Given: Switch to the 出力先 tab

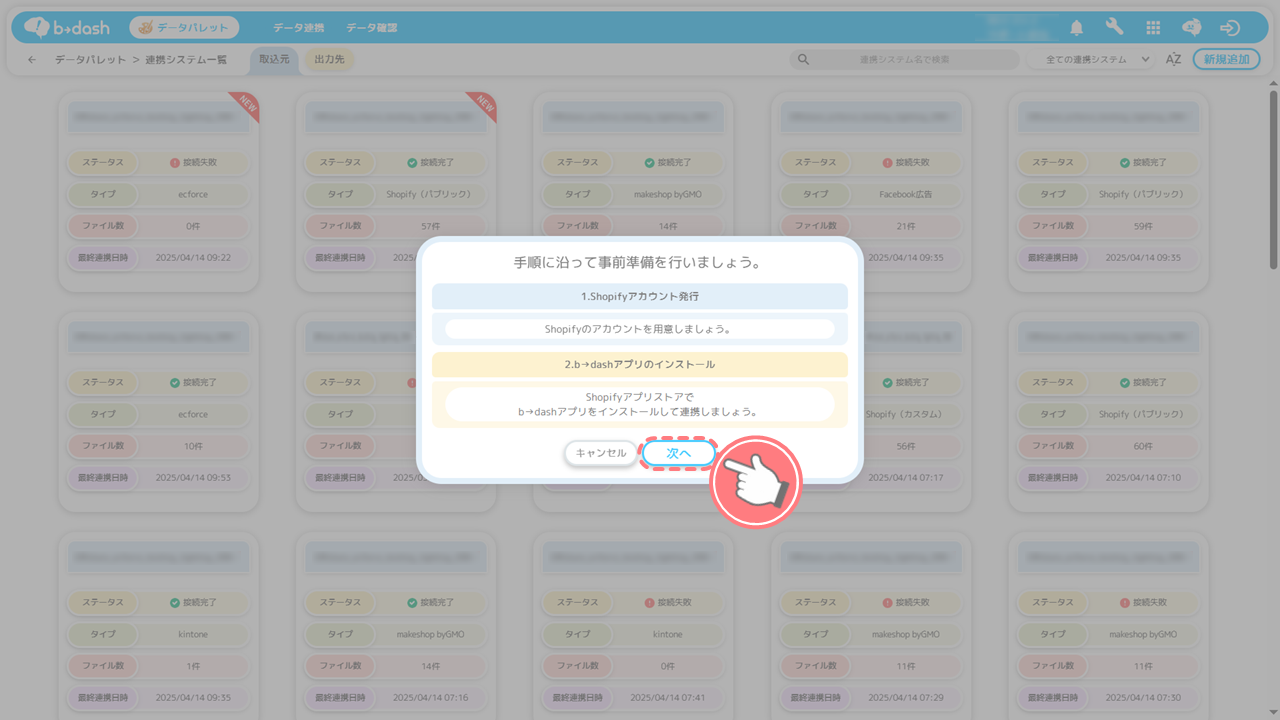Looking at the screenshot, I should pos(329,60).
